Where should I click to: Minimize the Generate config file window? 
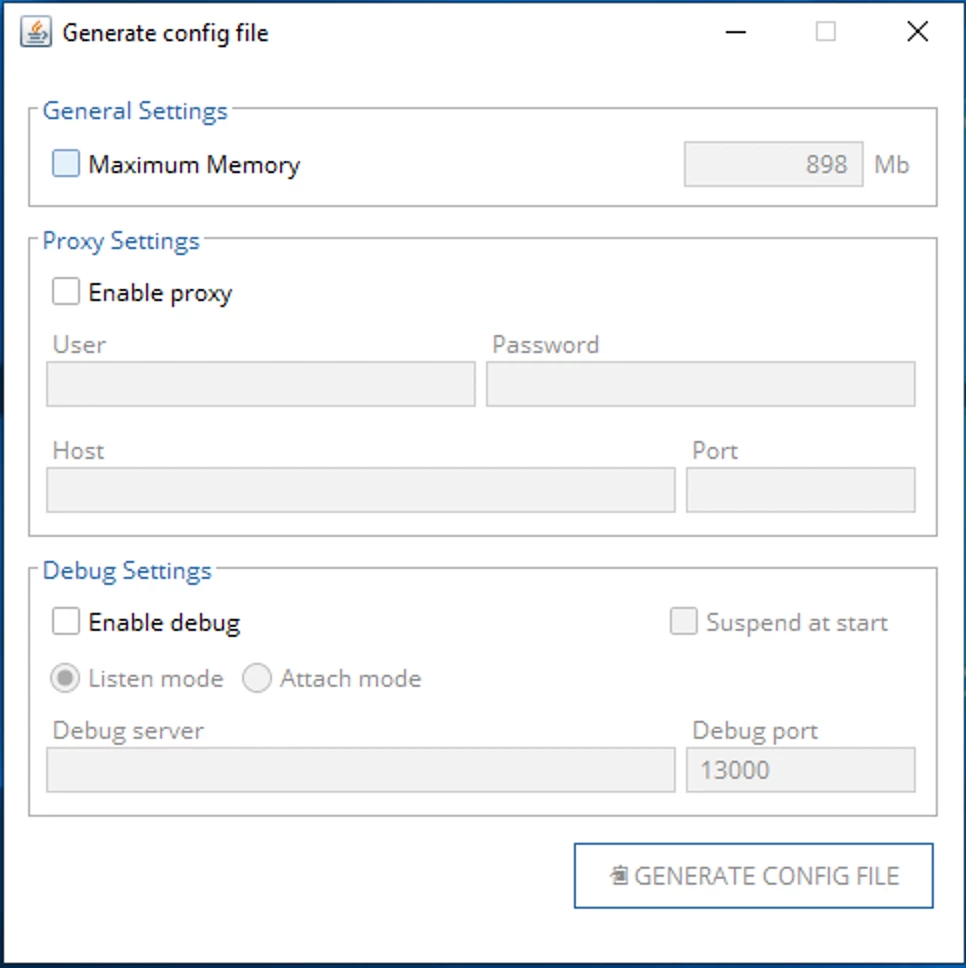[x=735, y=32]
